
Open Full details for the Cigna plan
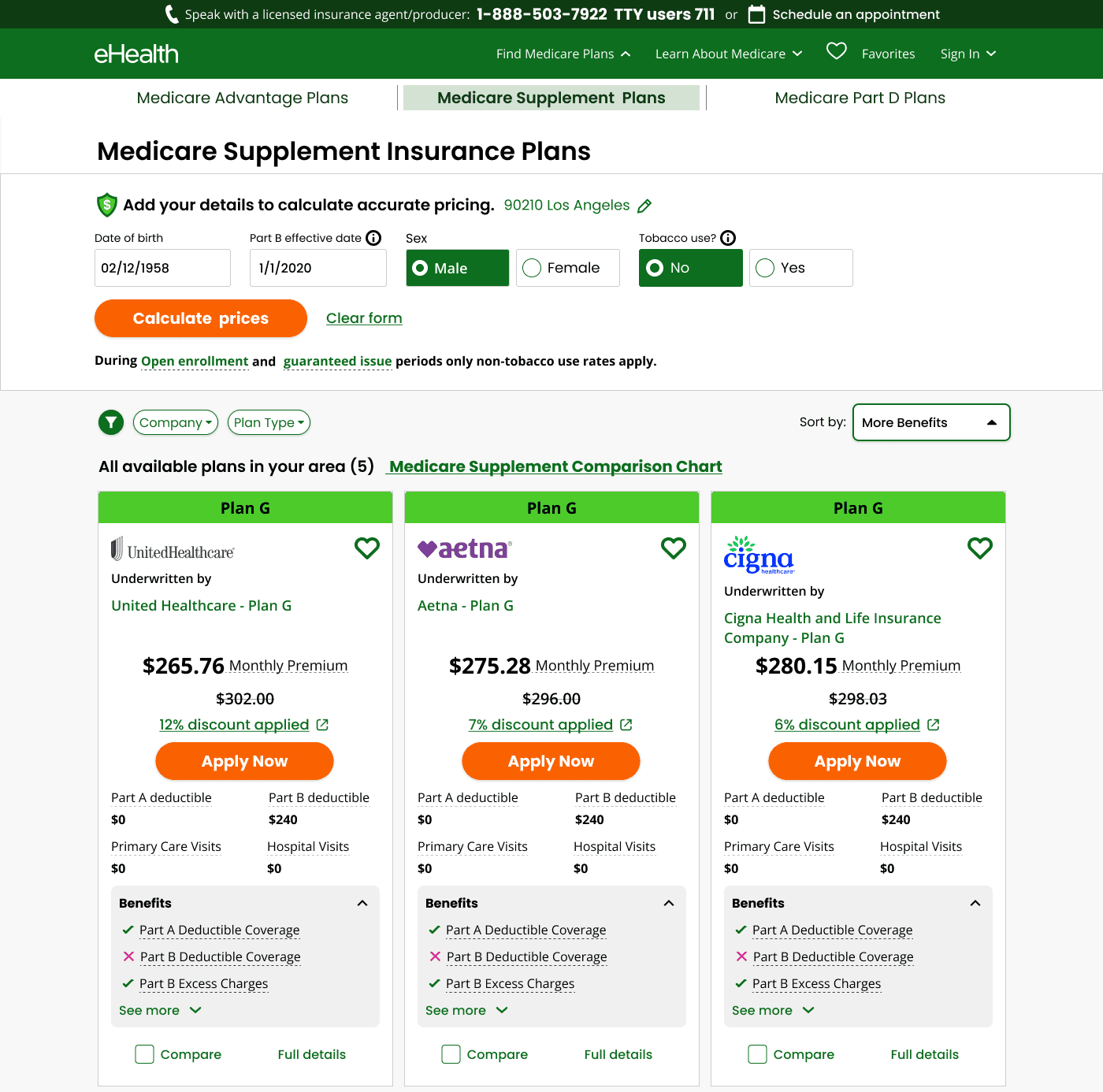pyautogui.click(x=925, y=1054)
